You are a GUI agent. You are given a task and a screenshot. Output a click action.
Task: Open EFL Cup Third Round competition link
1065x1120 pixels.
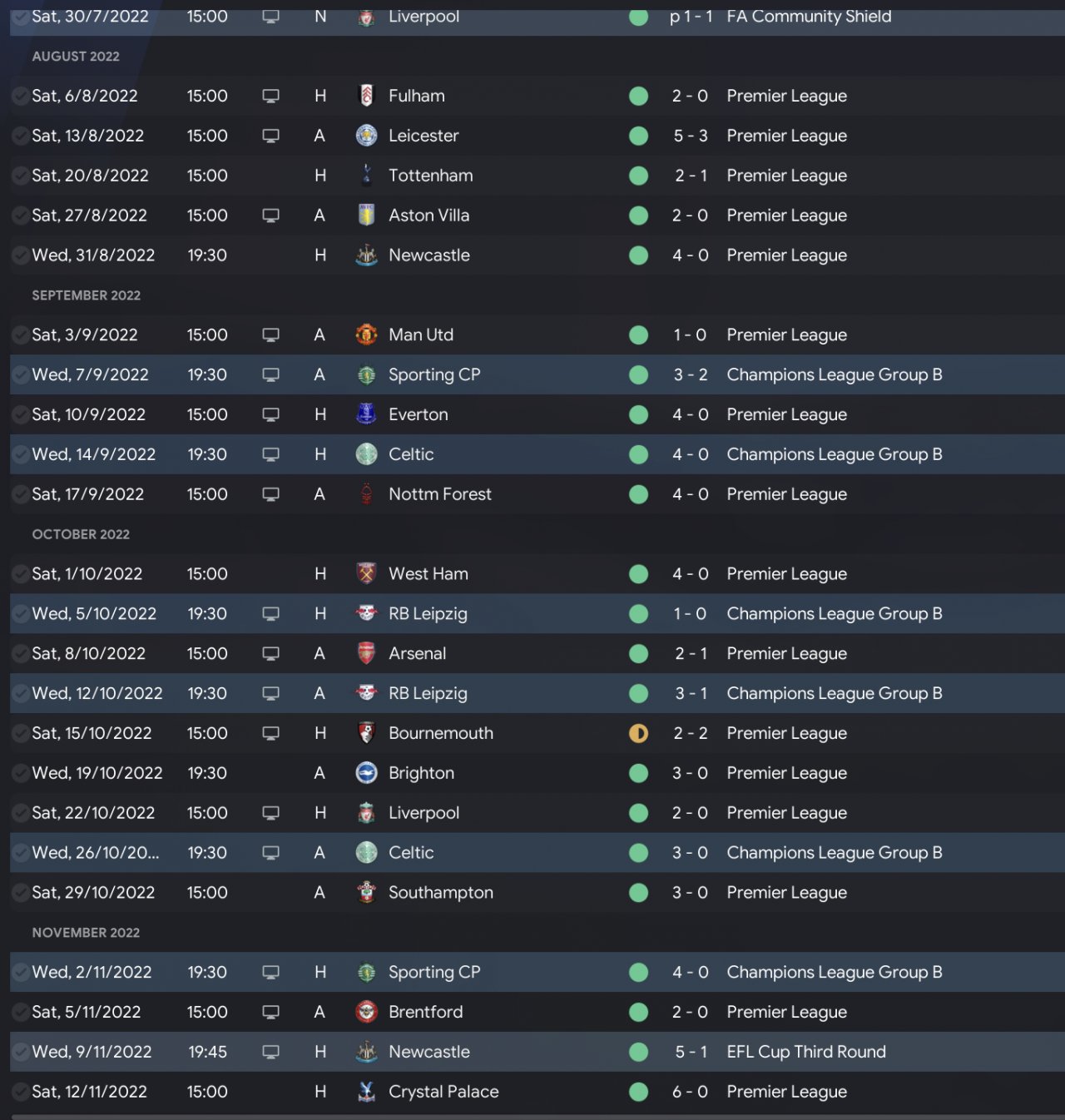click(x=805, y=1052)
